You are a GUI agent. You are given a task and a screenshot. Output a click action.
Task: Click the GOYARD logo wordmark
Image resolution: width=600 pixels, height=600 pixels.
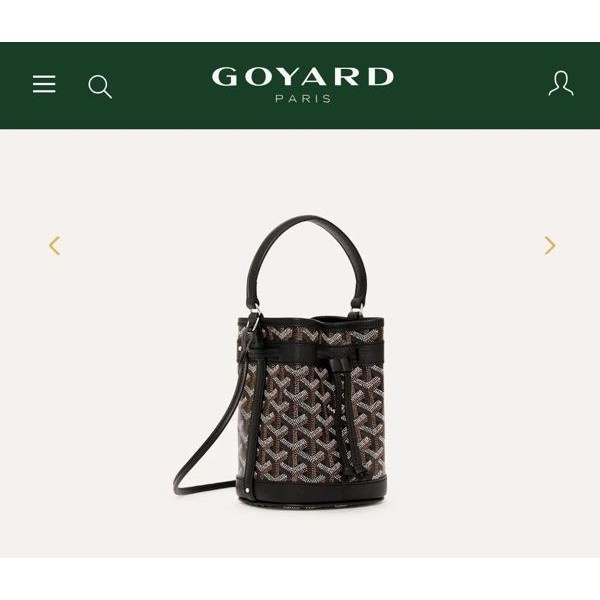pos(303,77)
